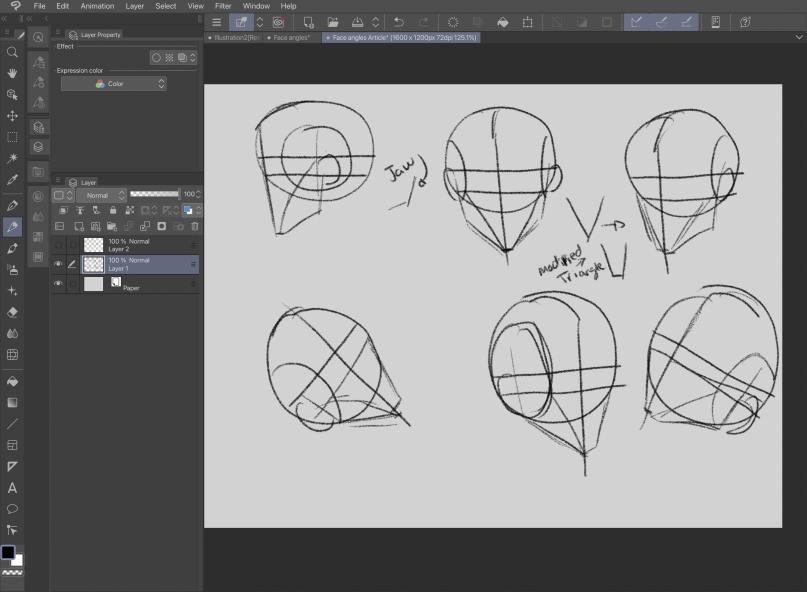Expand tab list chevron at far right
Image resolution: width=807 pixels, height=592 pixels.
(797, 37)
